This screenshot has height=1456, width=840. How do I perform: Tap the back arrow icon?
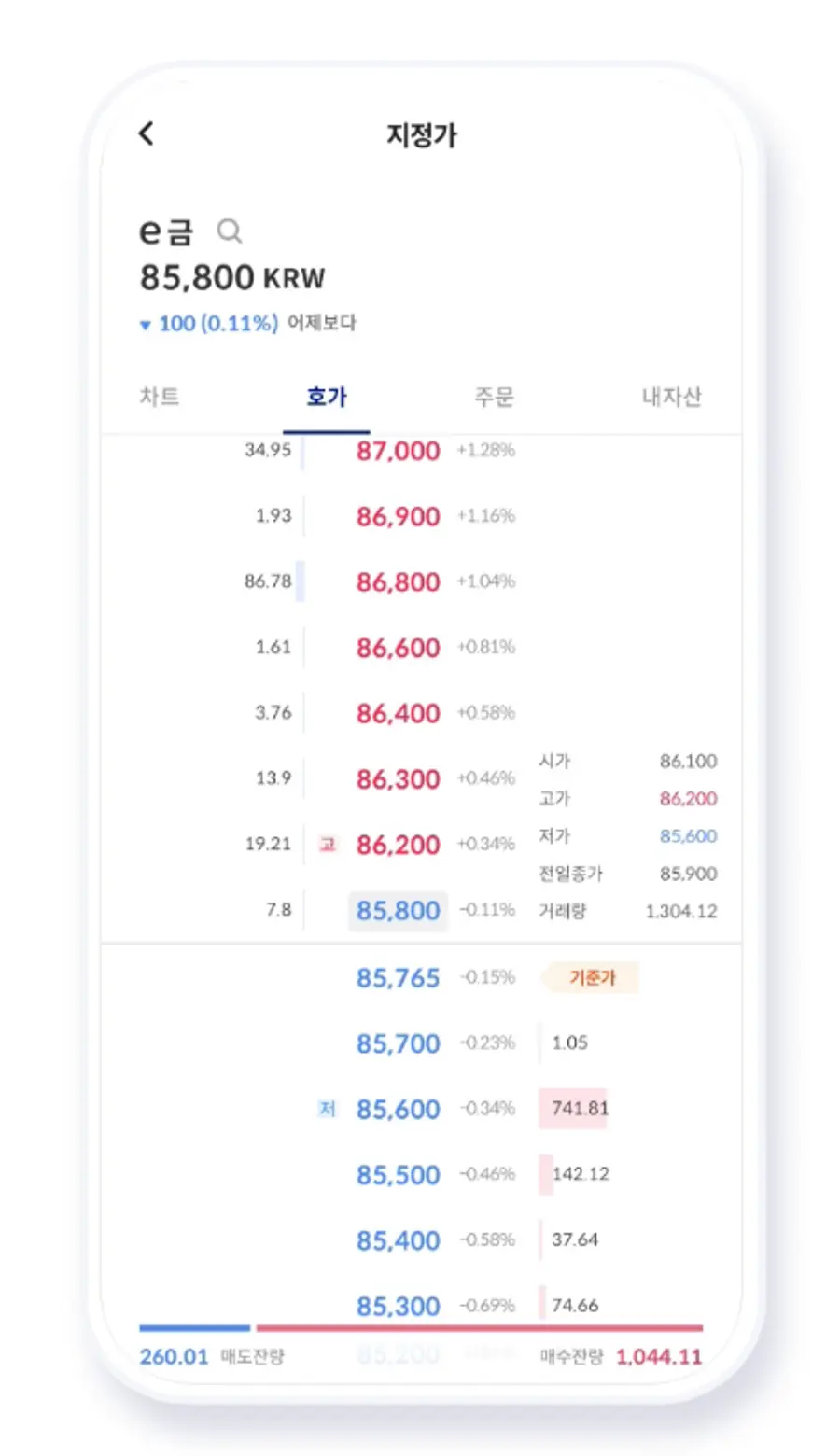pyautogui.click(x=147, y=133)
